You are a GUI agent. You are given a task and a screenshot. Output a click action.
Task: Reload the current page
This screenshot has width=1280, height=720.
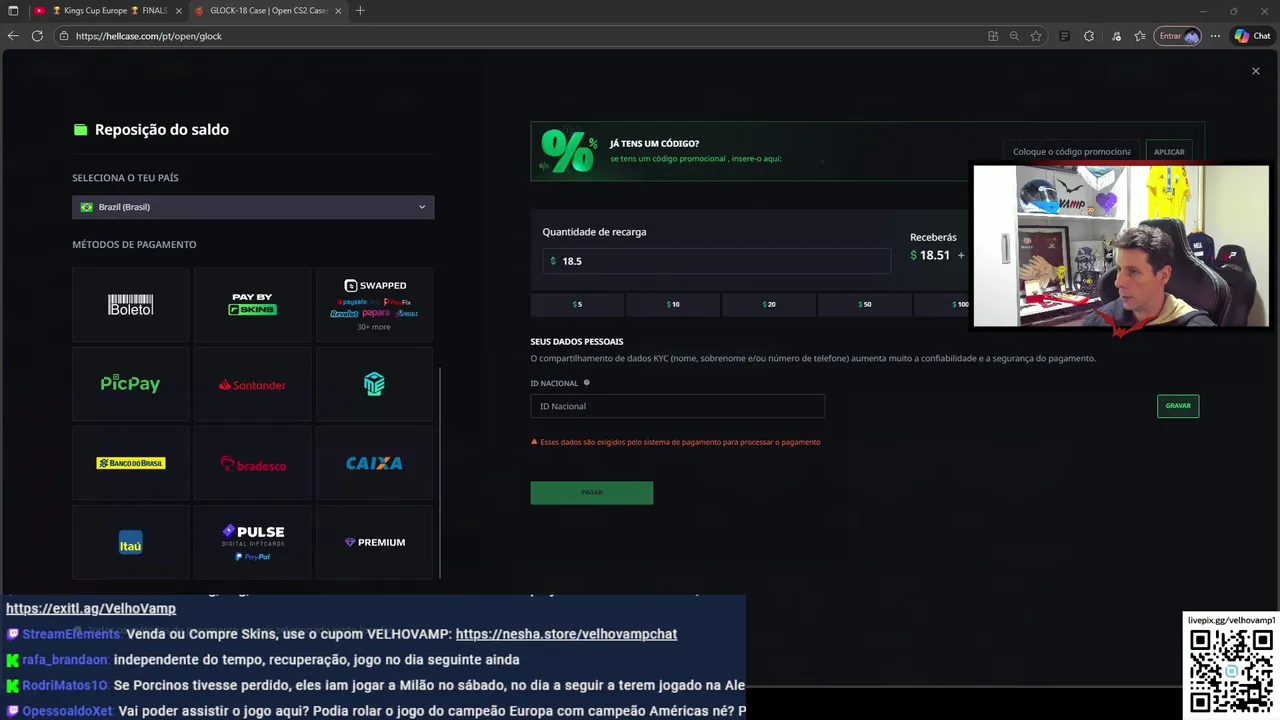(x=37, y=36)
